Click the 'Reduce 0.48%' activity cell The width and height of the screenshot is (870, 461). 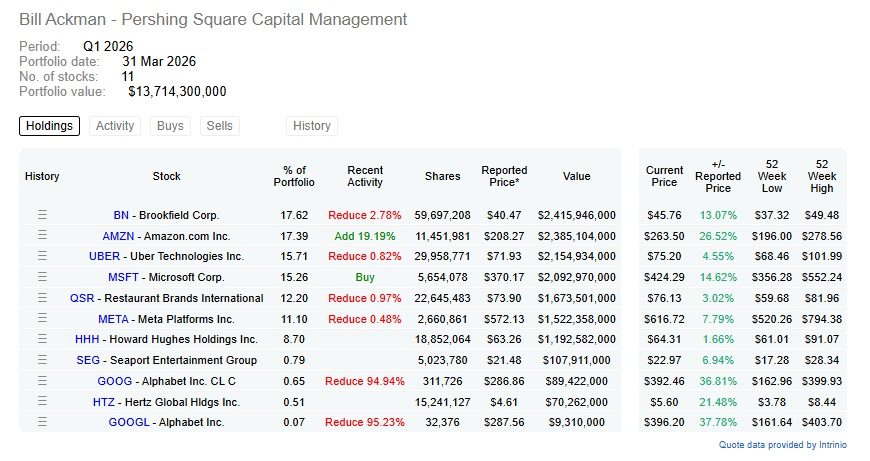tap(365, 320)
